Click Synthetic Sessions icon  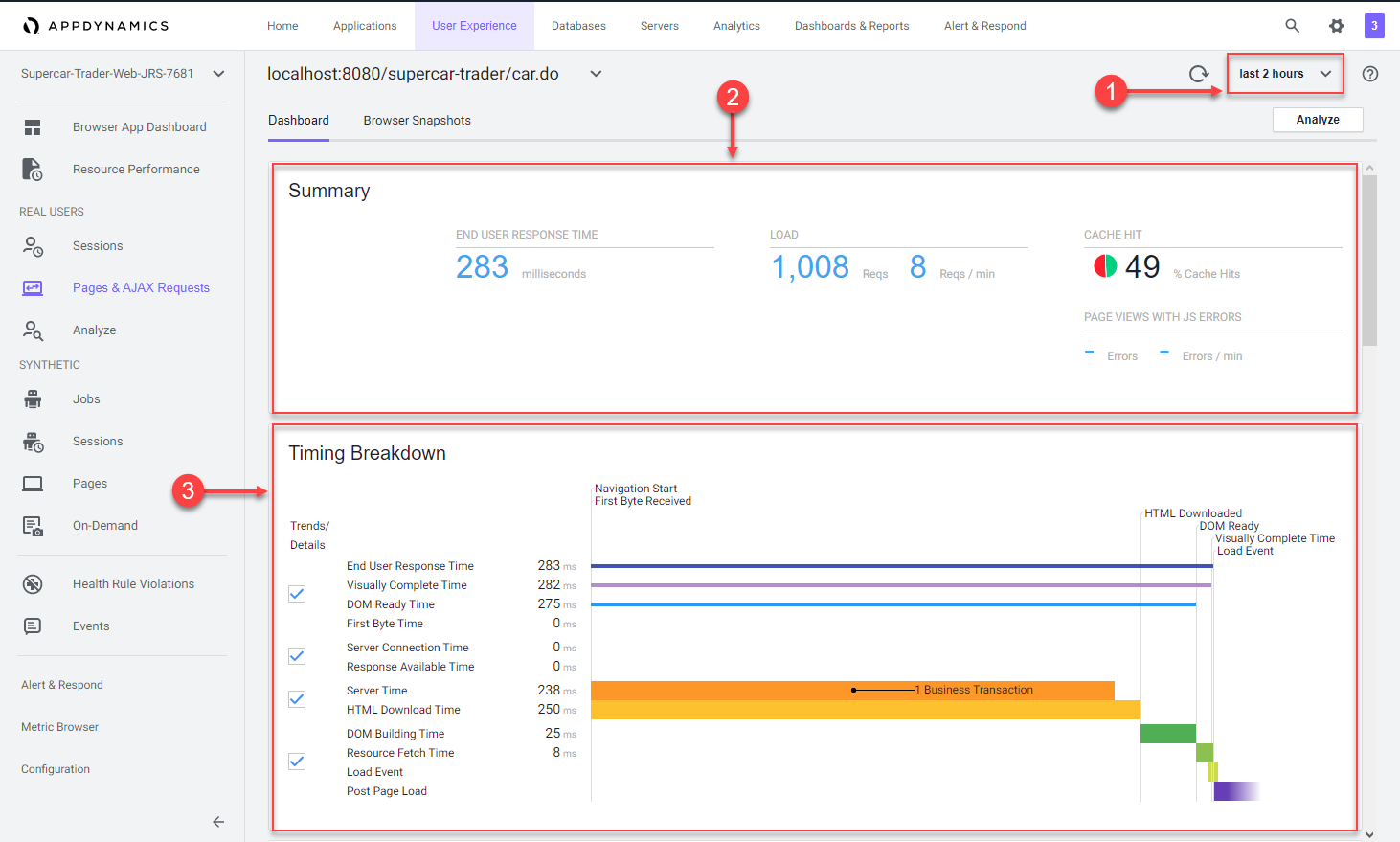click(x=33, y=442)
